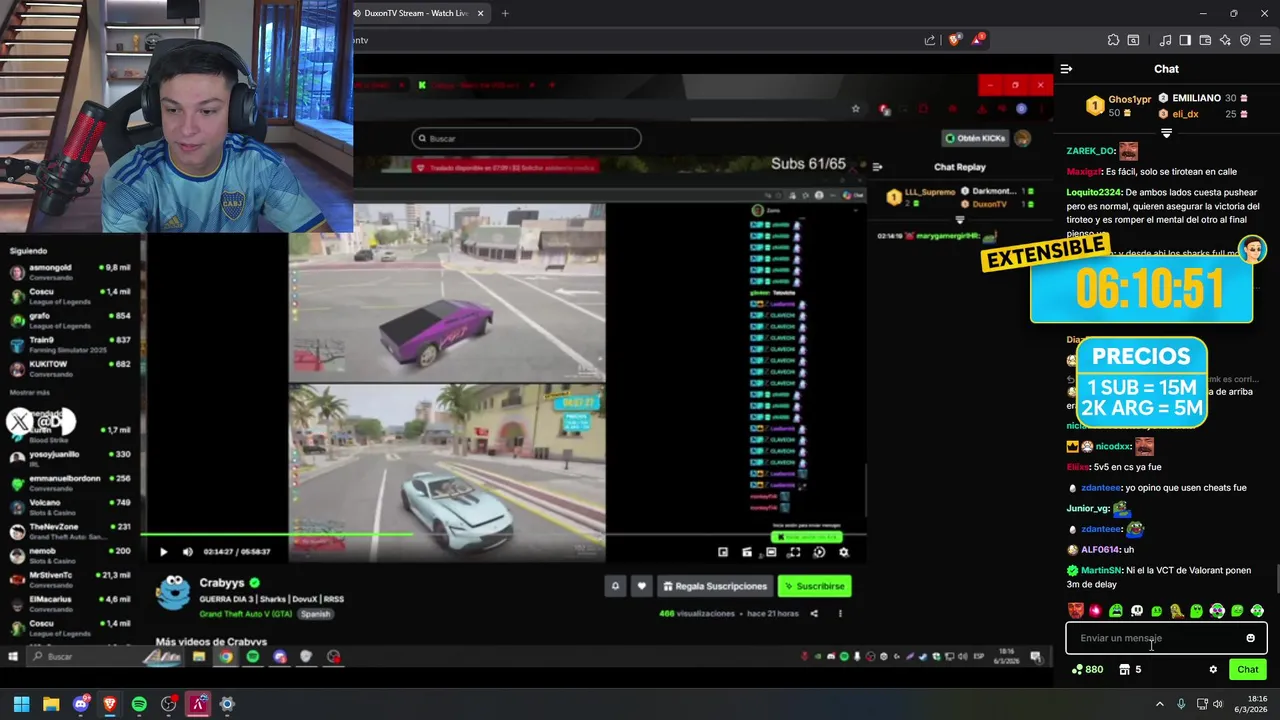Open Volcano channel in sidebar
The height and width of the screenshot is (720, 1280).
click(x=70, y=506)
